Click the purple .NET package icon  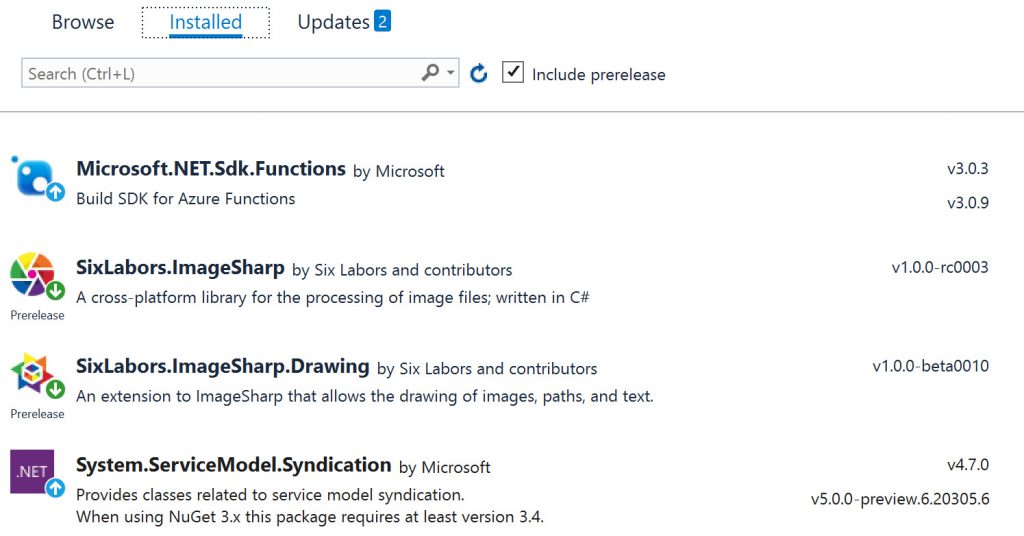click(x=32, y=471)
